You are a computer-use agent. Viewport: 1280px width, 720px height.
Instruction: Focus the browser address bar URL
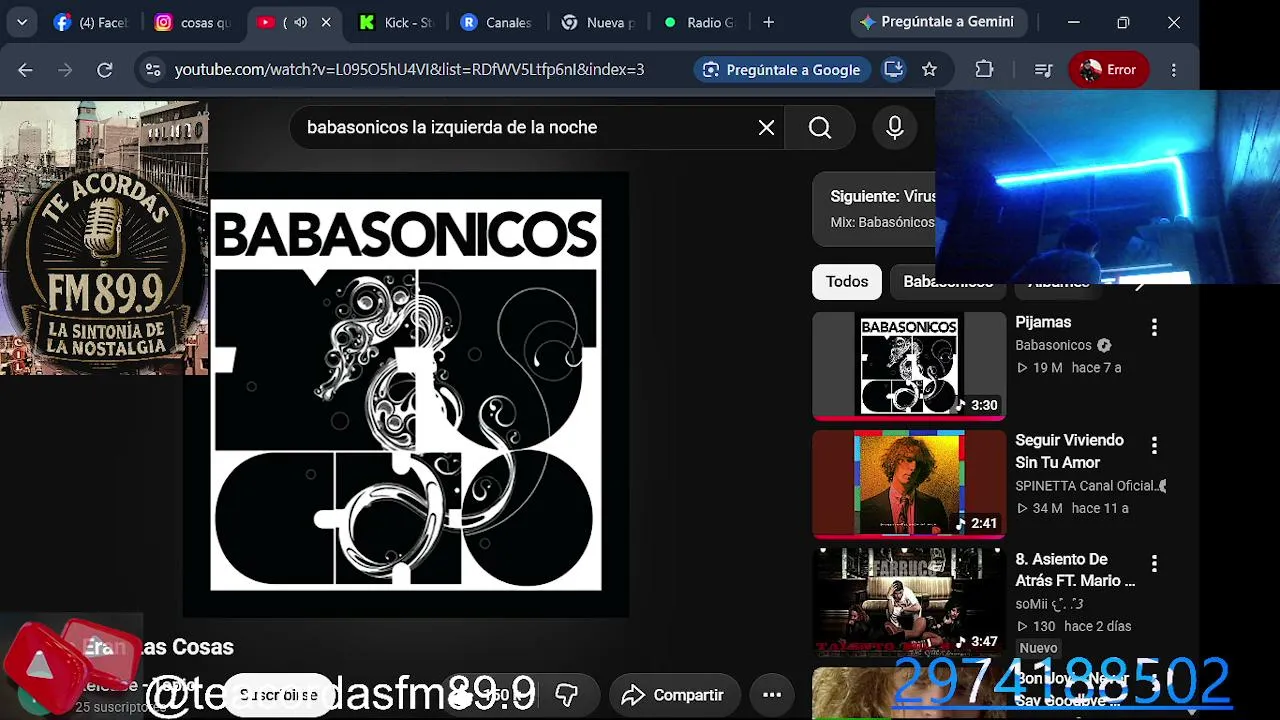coord(409,70)
